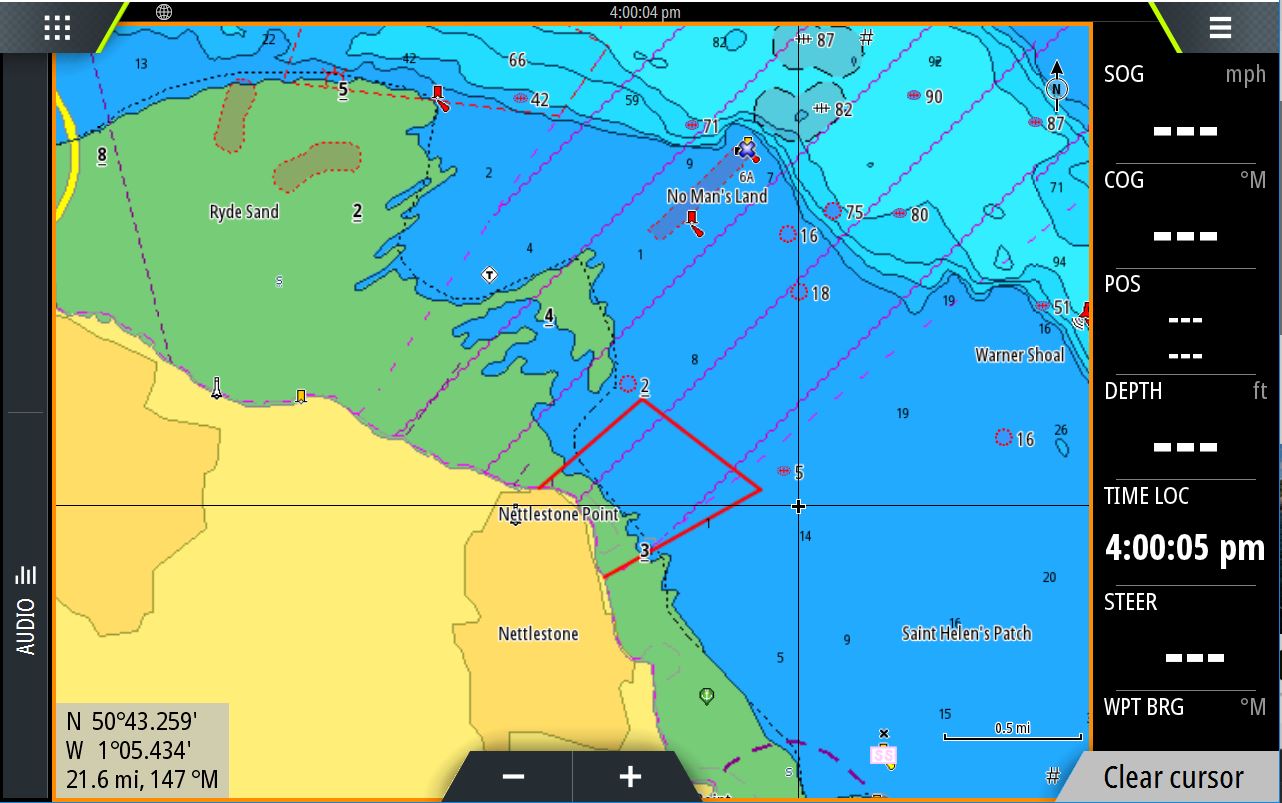Tap the red flag buoy beside depth 42
The width and height of the screenshot is (1282, 803).
coord(438,97)
